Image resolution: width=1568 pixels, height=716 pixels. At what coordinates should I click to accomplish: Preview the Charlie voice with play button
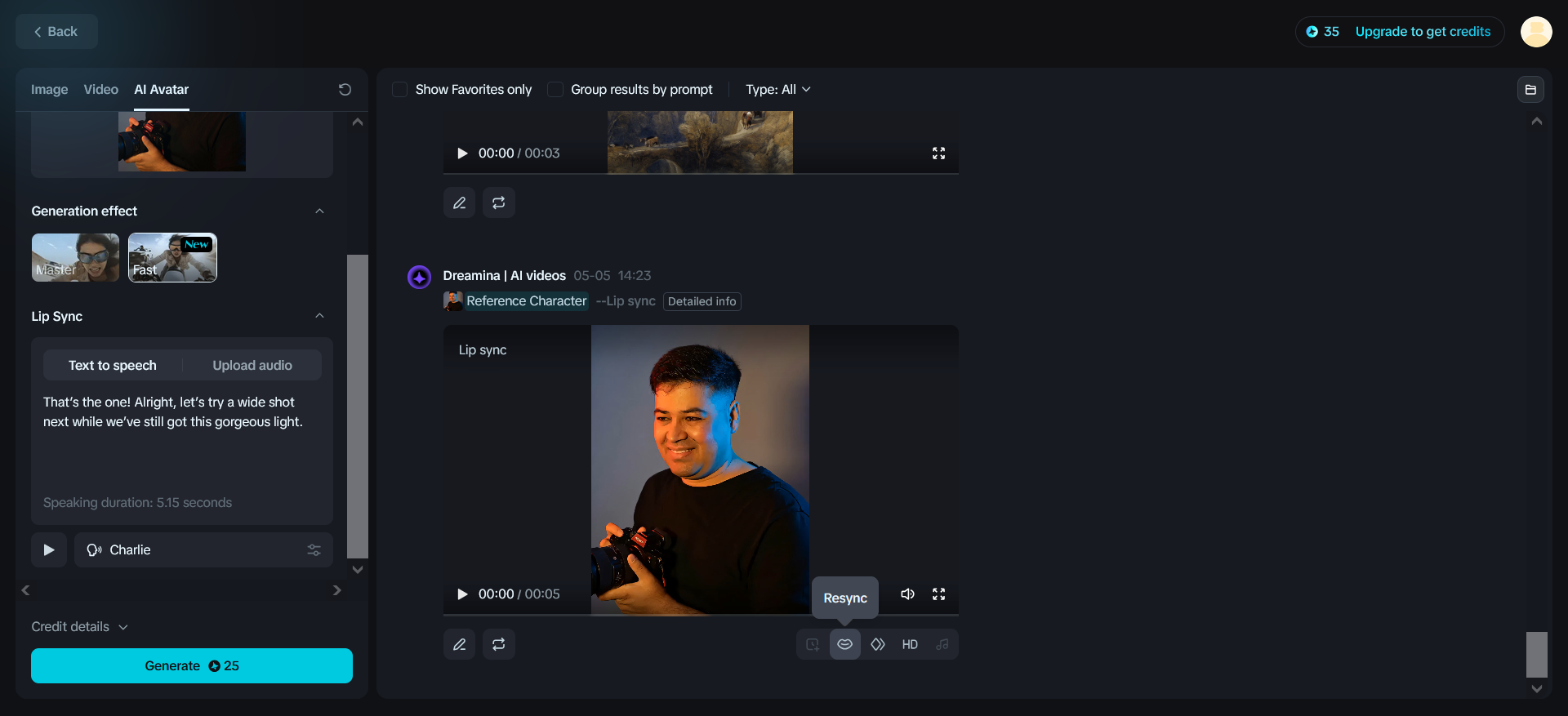pos(49,550)
